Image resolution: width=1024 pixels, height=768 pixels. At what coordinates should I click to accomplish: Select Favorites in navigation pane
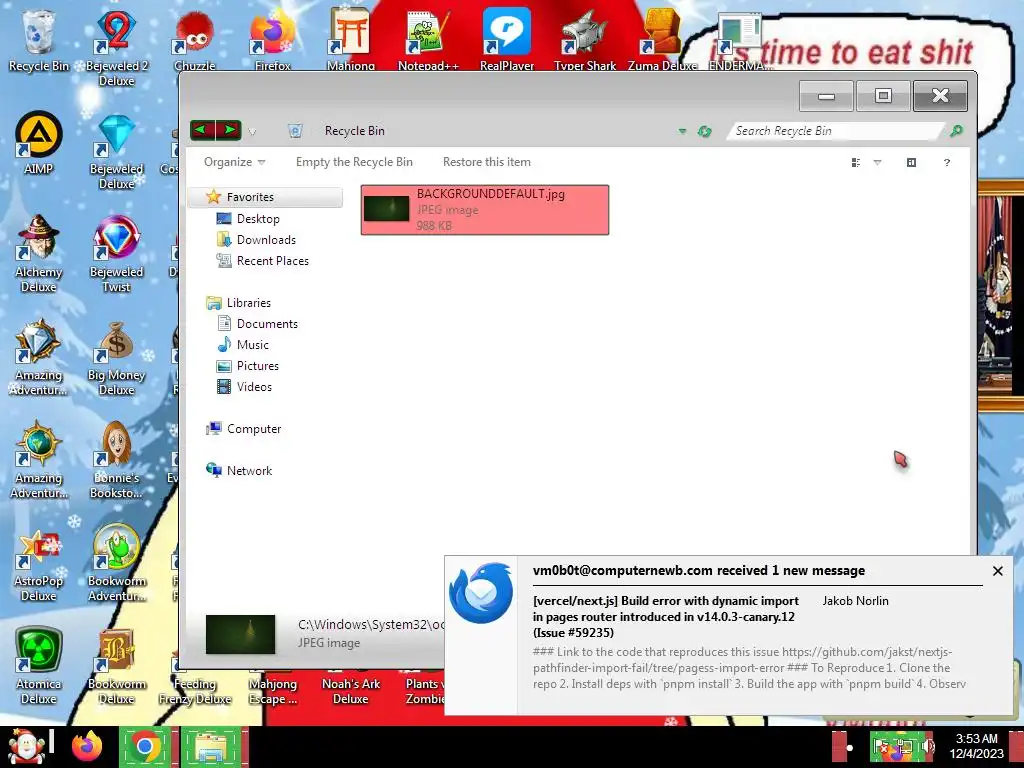click(266, 197)
